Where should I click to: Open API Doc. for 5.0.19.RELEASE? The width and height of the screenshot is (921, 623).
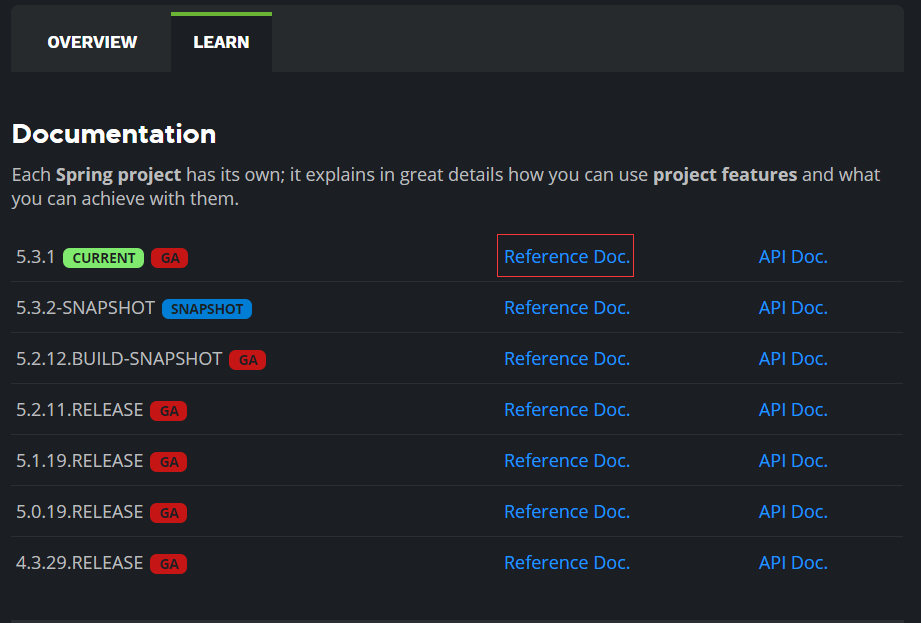(x=793, y=511)
